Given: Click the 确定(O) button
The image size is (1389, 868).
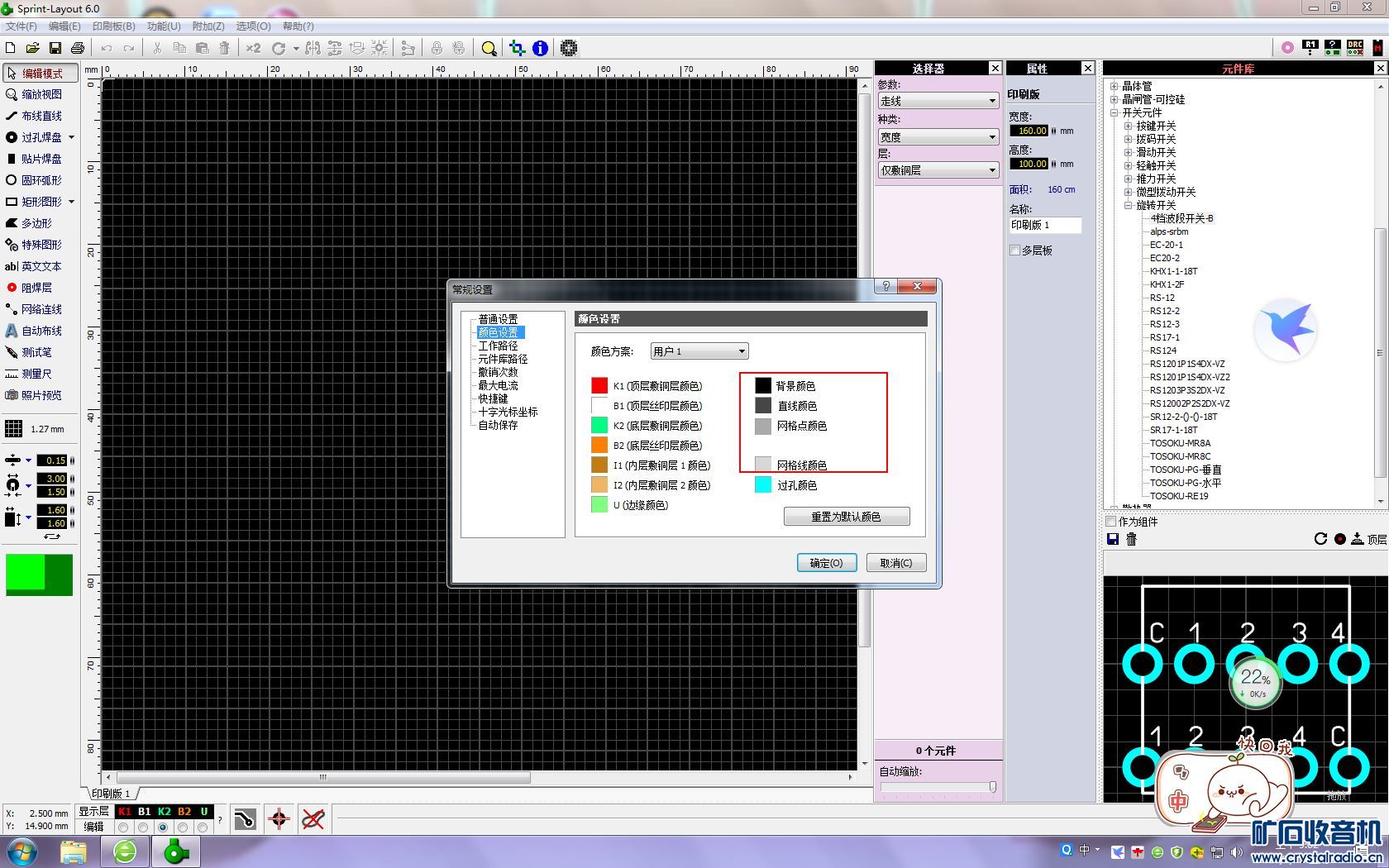Looking at the screenshot, I should [826, 563].
